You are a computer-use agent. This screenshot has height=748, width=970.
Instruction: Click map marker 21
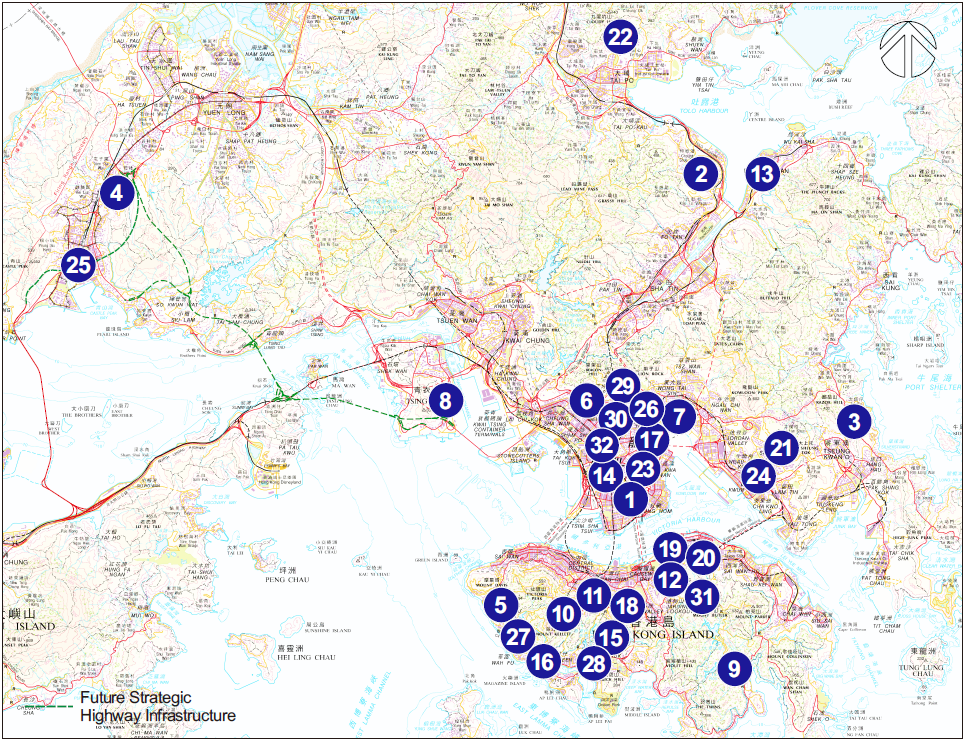[781, 448]
